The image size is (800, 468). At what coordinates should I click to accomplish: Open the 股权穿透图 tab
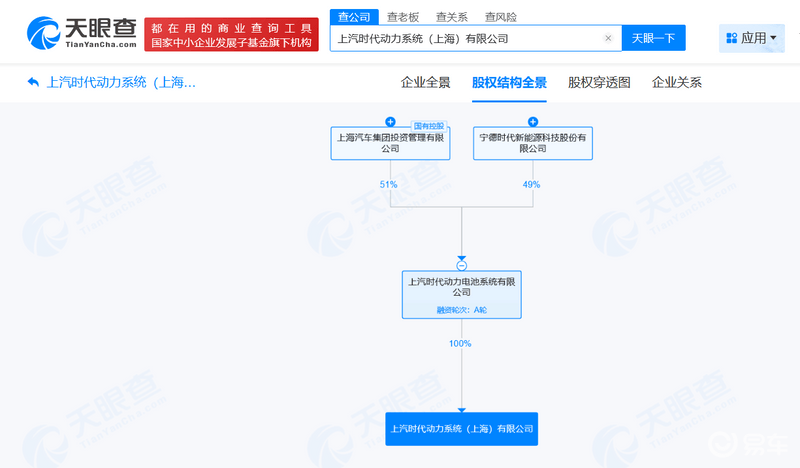coord(599,82)
